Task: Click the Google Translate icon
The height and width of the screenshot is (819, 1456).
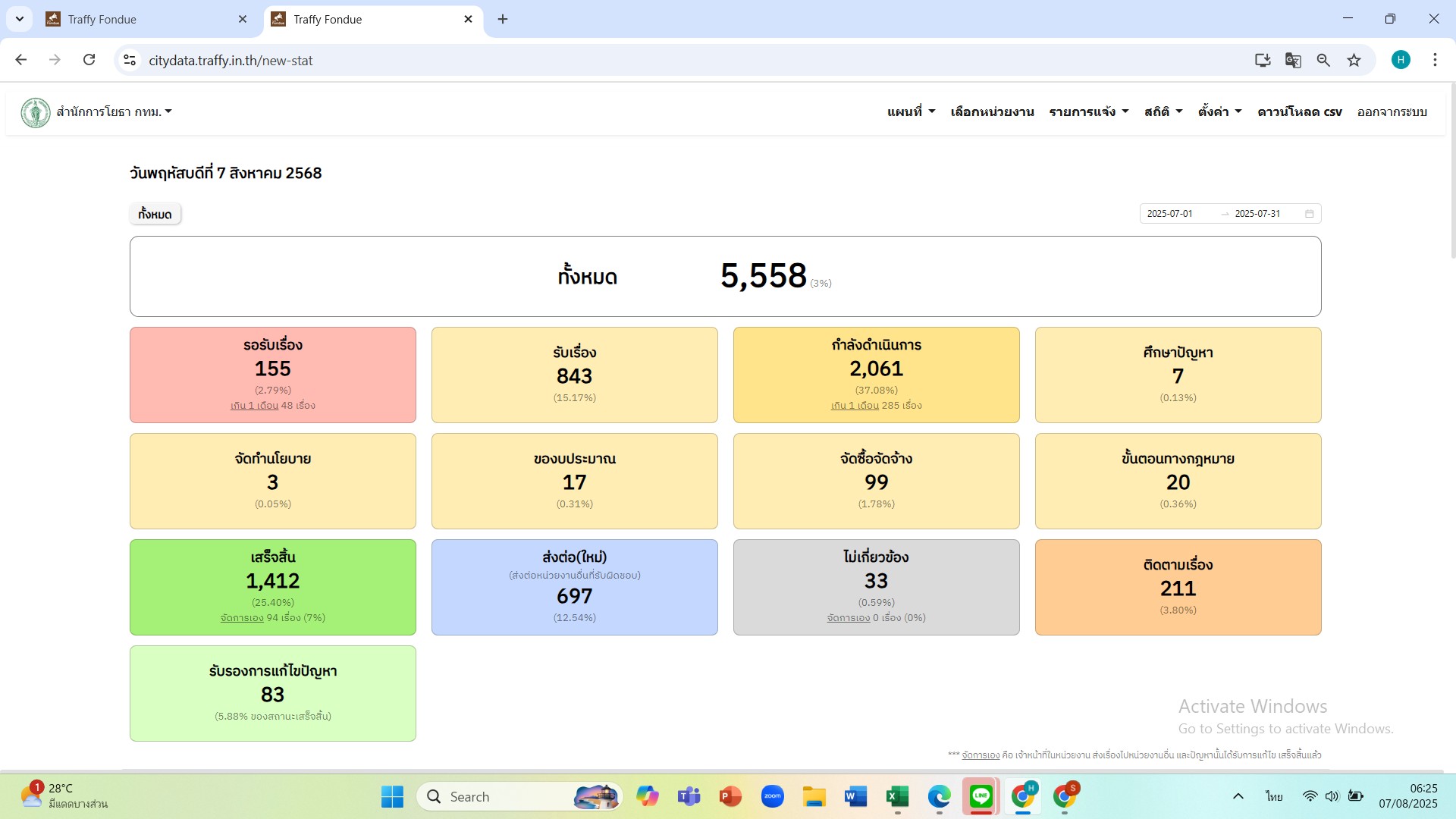Action: pyautogui.click(x=1293, y=60)
